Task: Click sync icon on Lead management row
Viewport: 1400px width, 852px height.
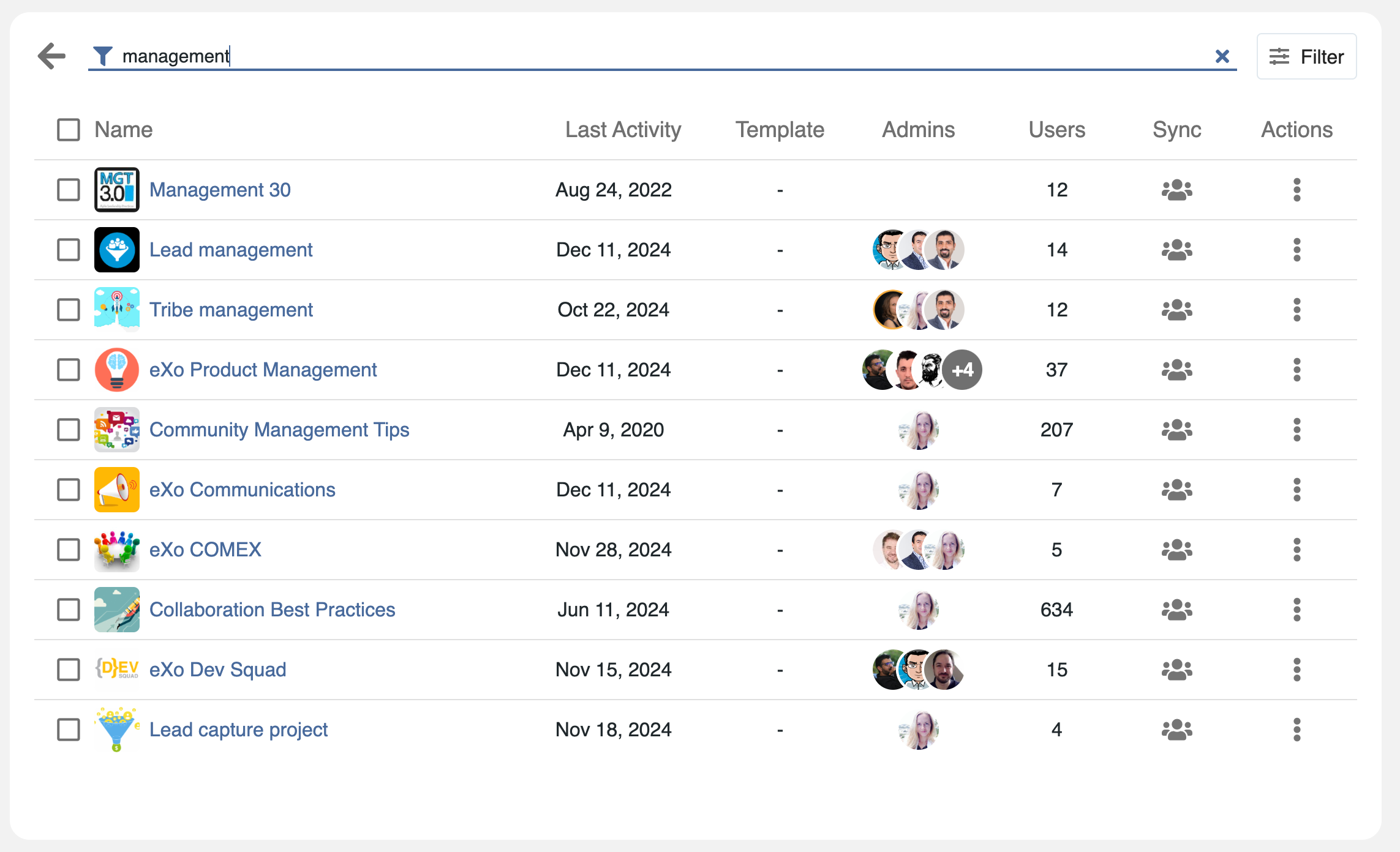Action: click(1176, 250)
